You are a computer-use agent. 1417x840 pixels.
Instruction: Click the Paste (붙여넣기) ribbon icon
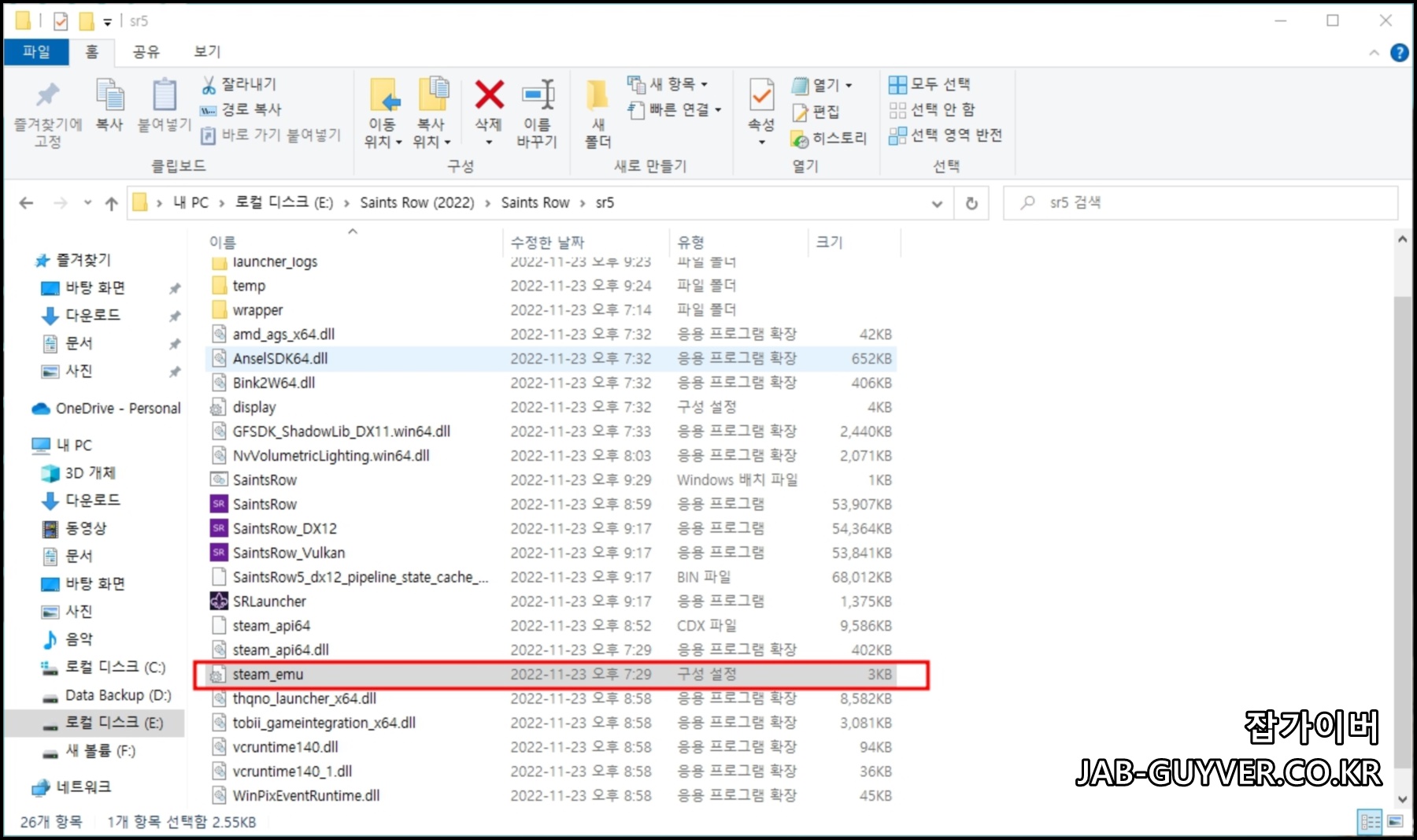point(164,94)
